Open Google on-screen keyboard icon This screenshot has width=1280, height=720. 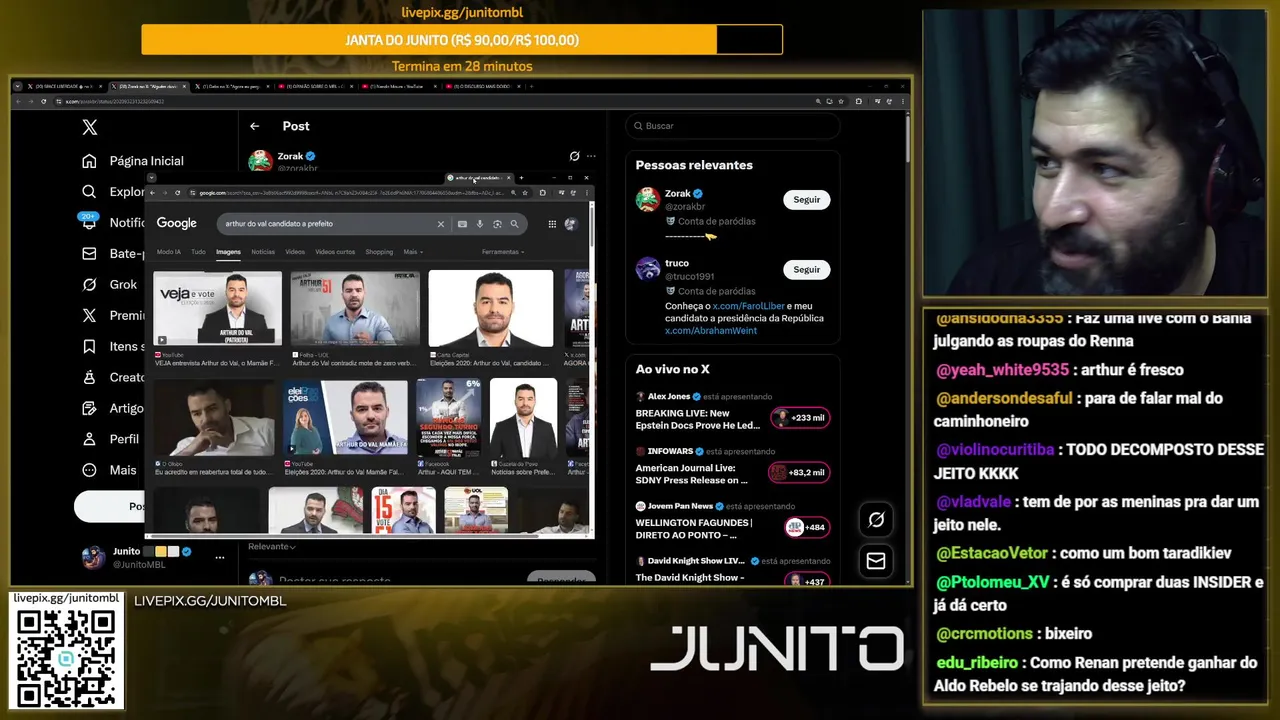(x=462, y=224)
